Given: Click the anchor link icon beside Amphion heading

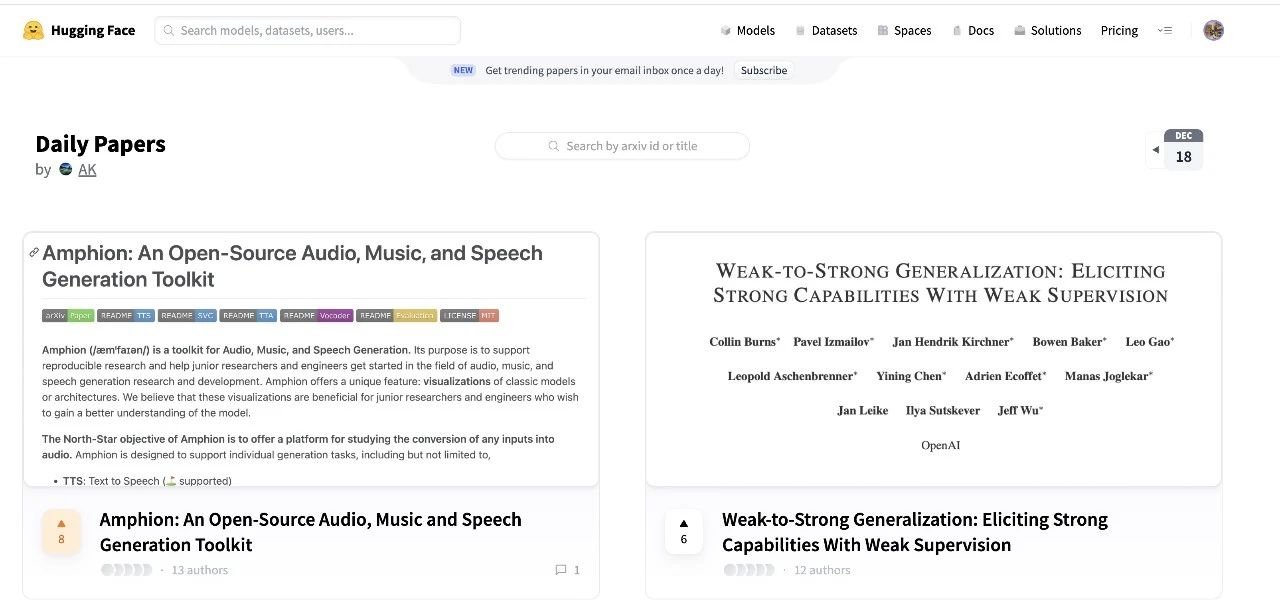Looking at the screenshot, I should tap(34, 253).
